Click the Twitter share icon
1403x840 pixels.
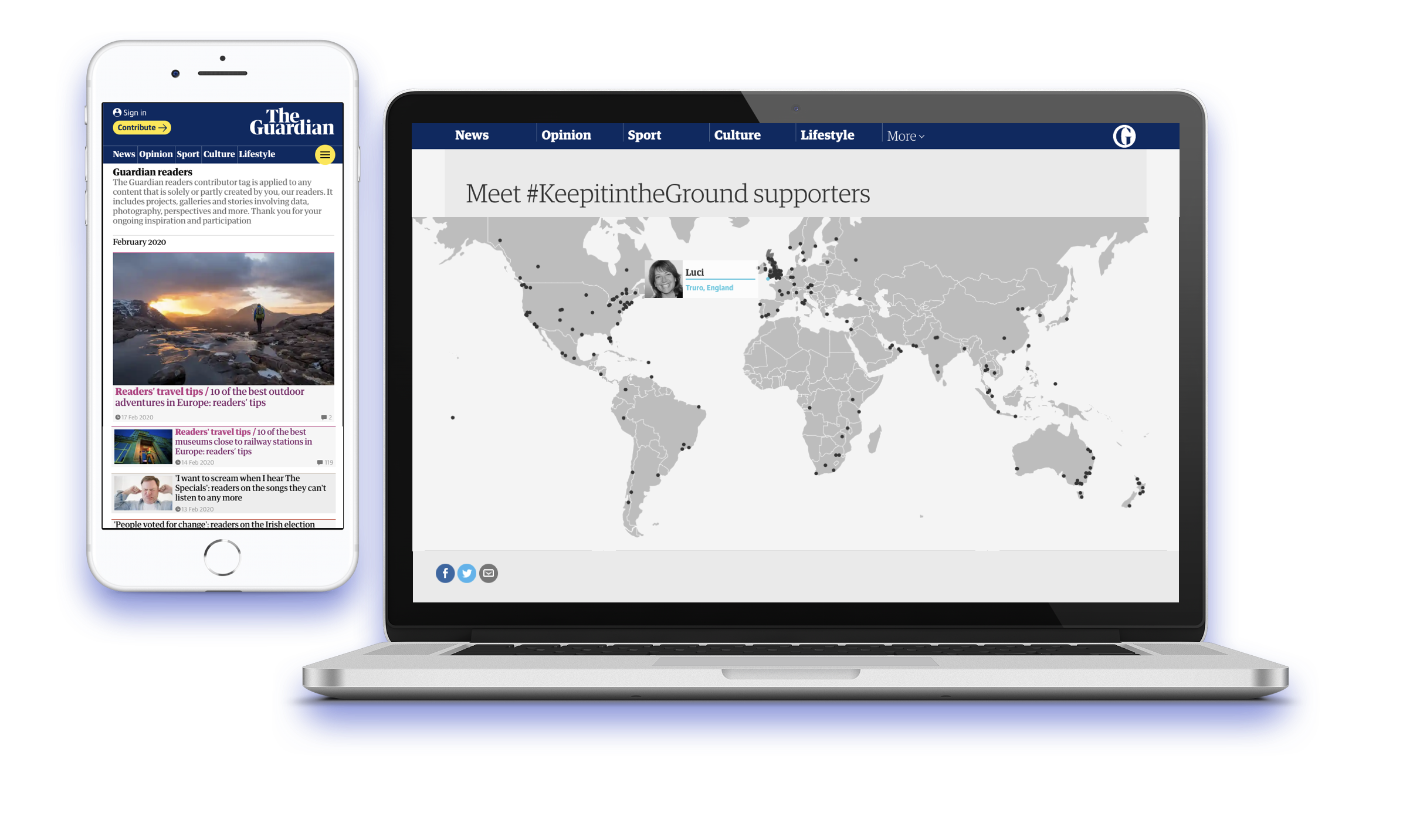467,573
